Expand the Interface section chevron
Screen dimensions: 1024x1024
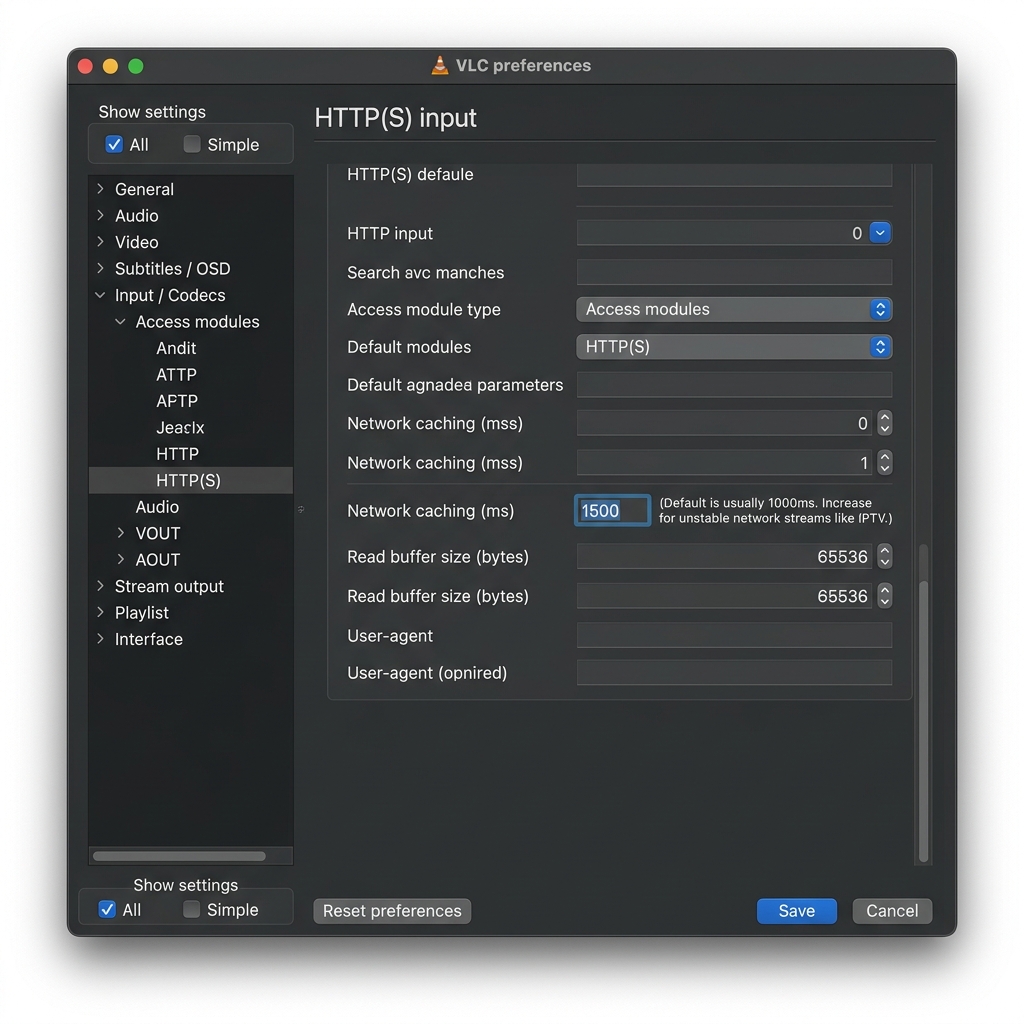pos(101,639)
